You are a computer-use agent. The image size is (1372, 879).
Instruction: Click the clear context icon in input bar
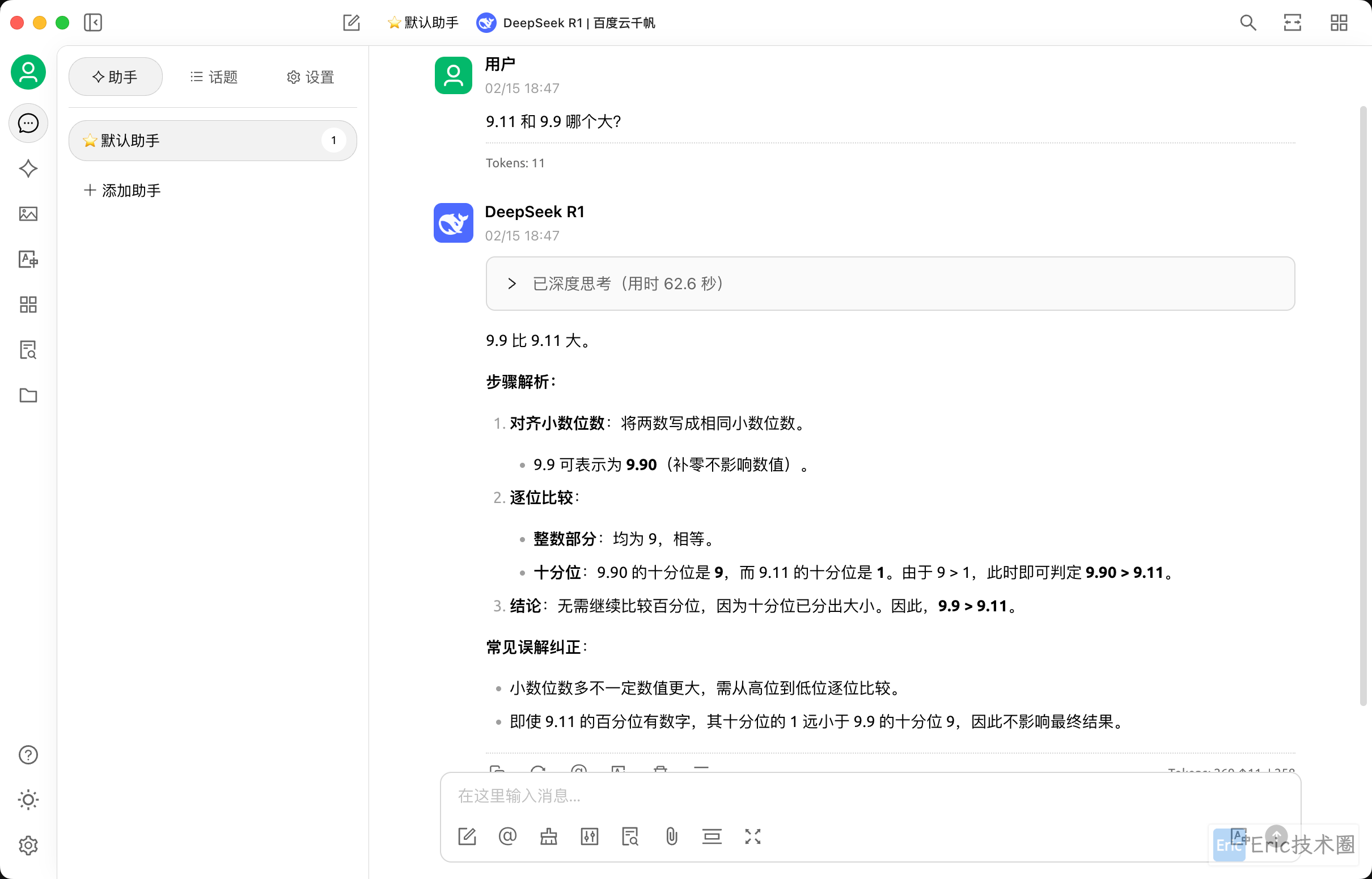tap(712, 837)
